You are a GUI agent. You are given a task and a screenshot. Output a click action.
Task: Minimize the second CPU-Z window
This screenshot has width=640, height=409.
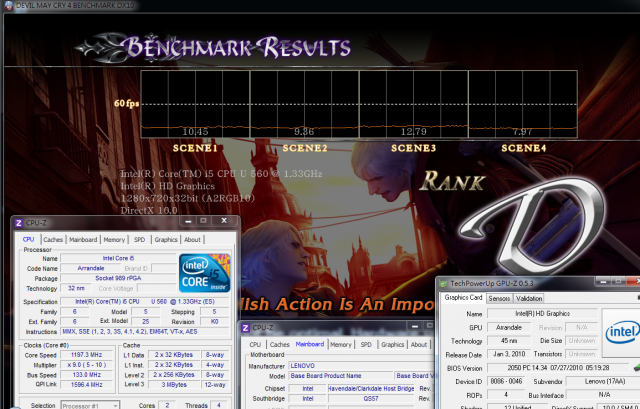[415, 326]
